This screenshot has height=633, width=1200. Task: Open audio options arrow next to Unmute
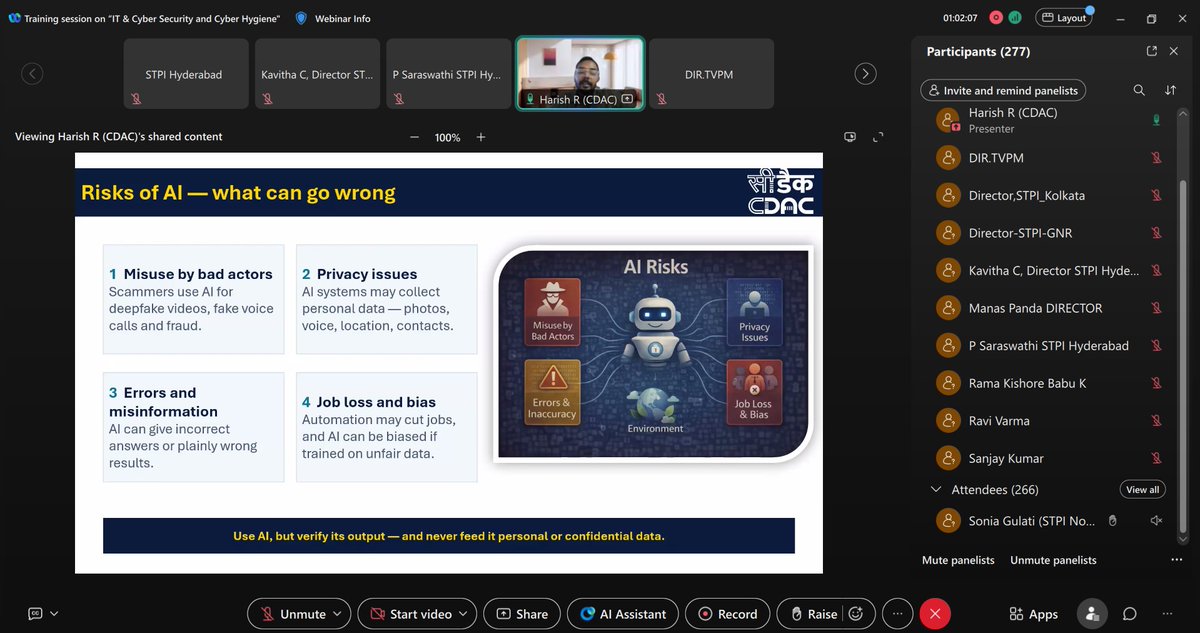pyautogui.click(x=338, y=614)
